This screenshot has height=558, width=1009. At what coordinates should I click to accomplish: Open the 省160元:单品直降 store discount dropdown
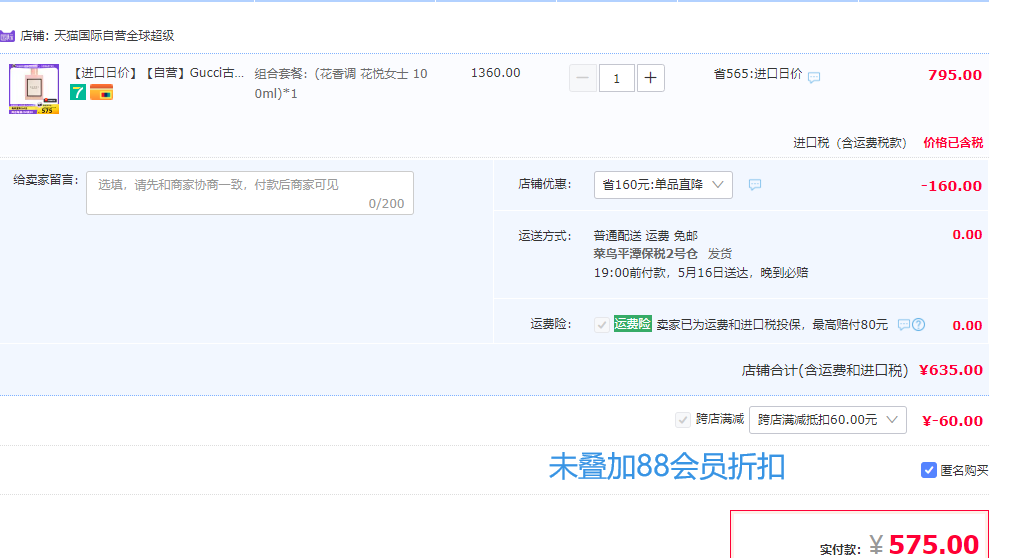click(663, 185)
